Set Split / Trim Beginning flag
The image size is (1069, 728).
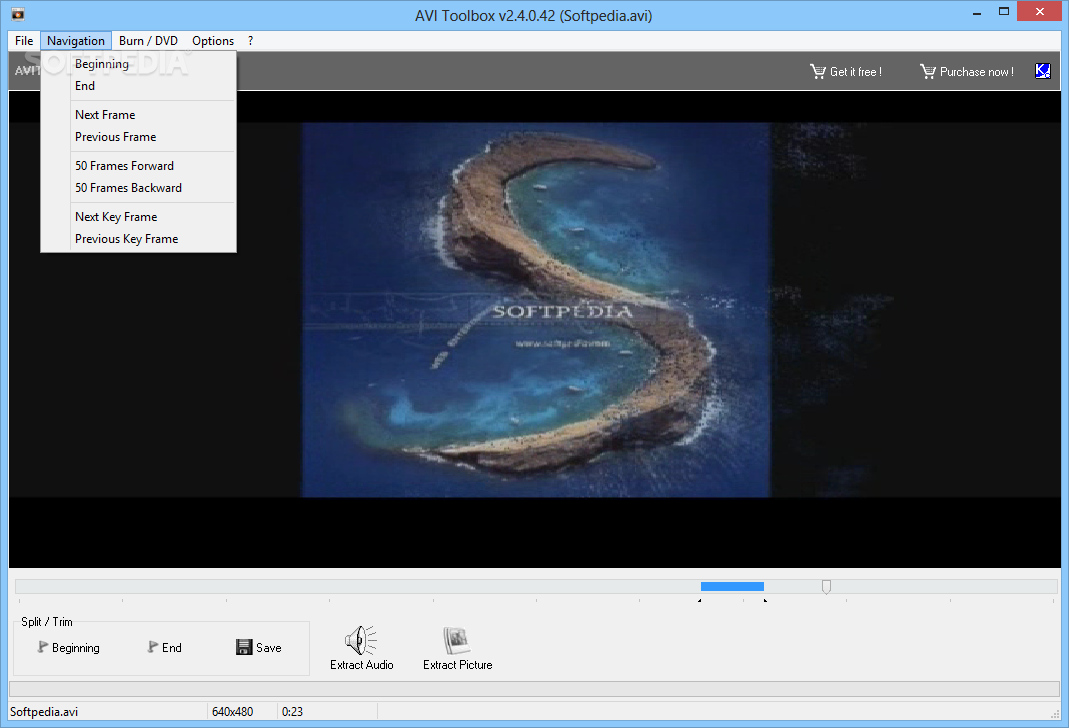click(69, 648)
